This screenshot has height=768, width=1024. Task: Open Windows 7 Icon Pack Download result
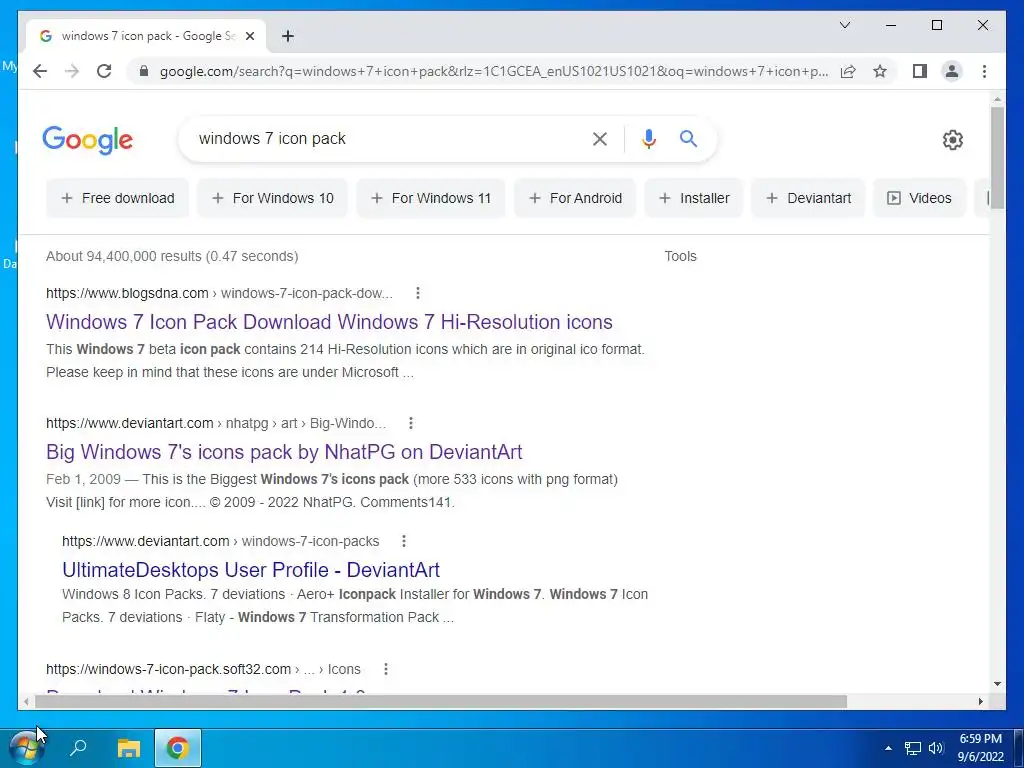329,322
